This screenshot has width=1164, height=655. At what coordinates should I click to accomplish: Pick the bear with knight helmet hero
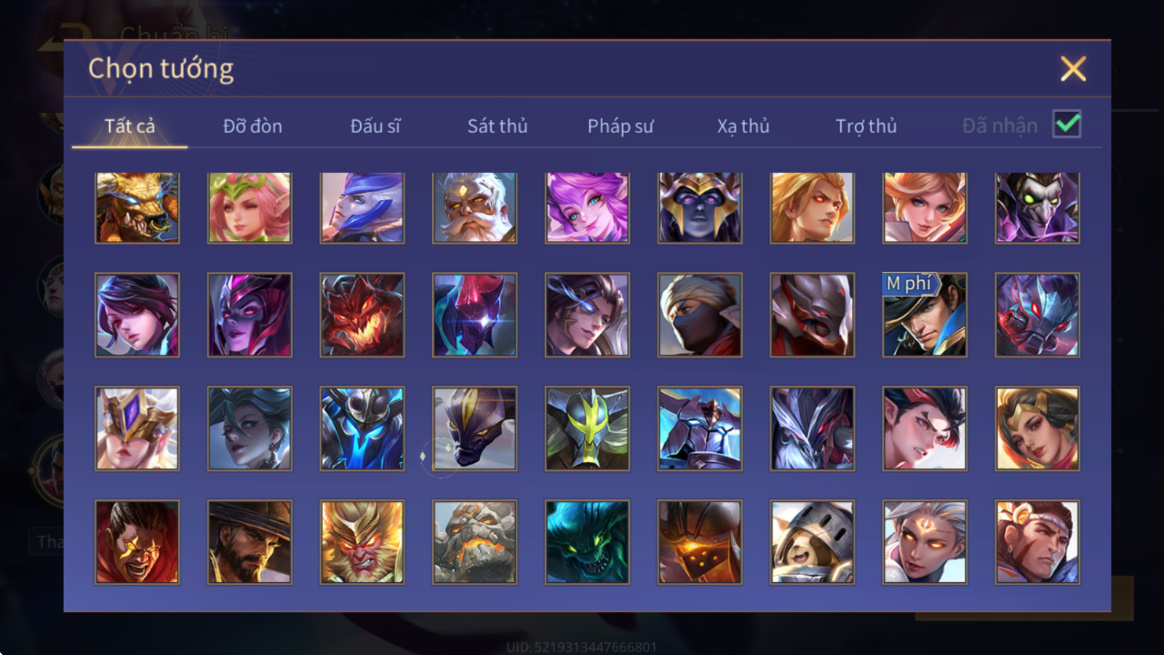(x=812, y=542)
